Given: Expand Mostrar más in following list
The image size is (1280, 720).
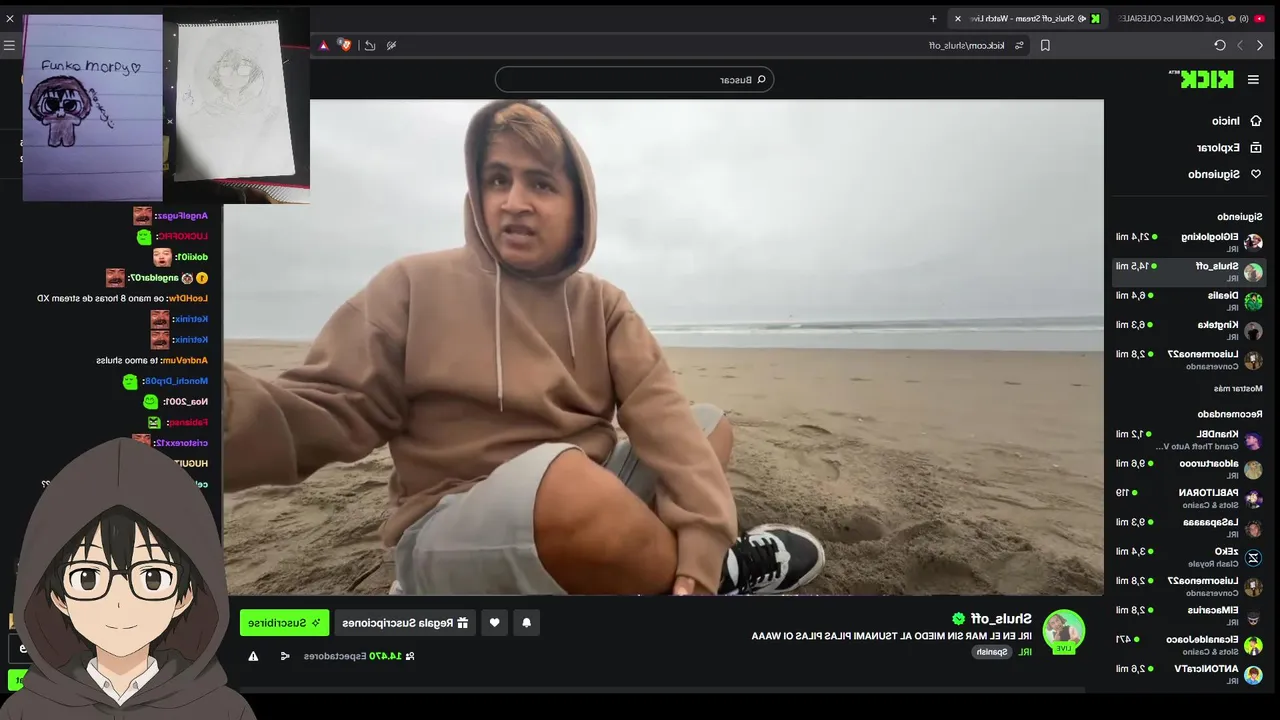Looking at the screenshot, I should 1238,388.
